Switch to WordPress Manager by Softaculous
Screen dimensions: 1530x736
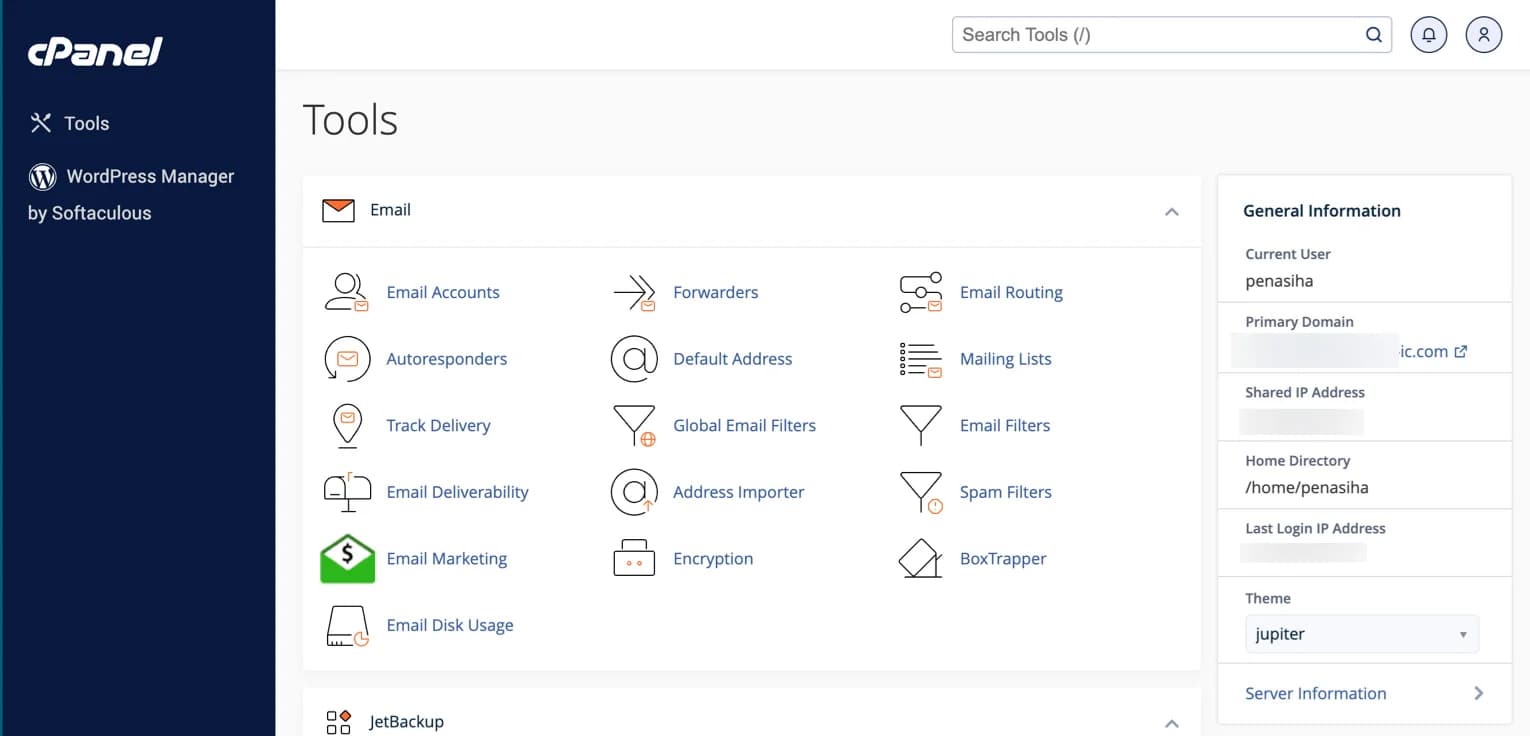tap(150, 176)
